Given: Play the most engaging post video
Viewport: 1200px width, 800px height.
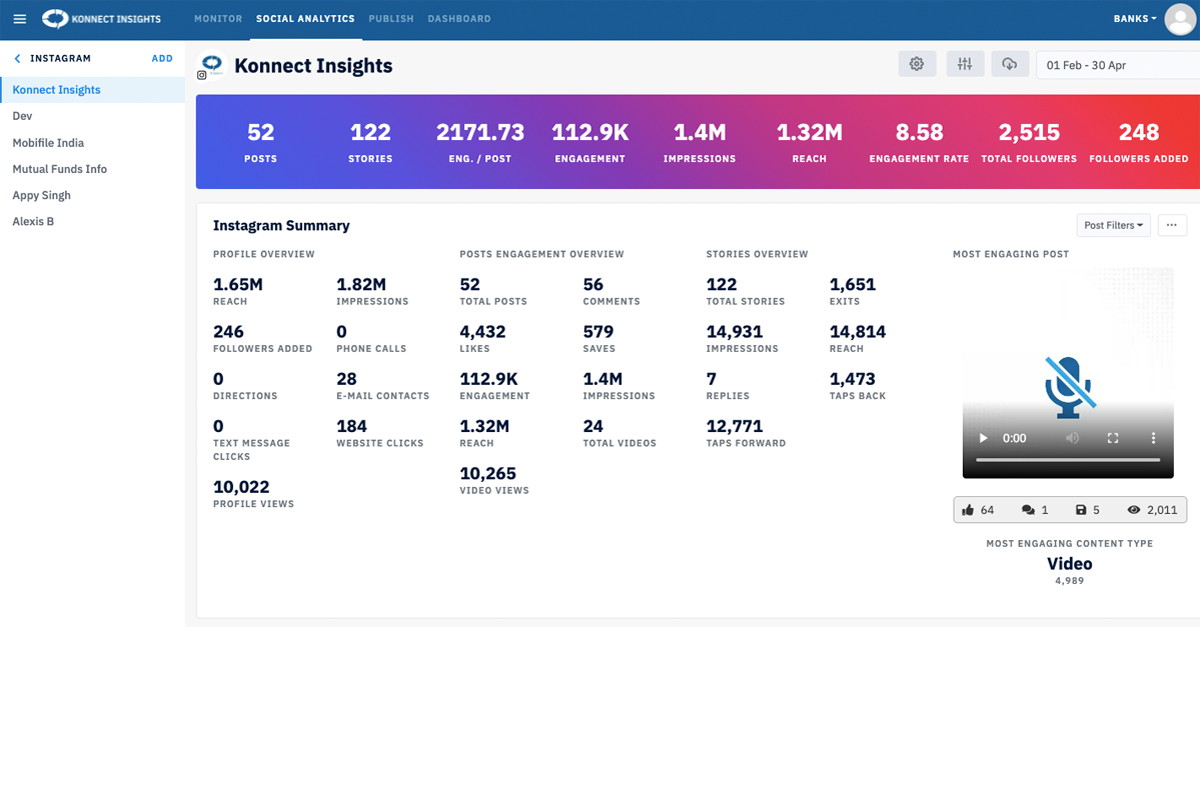Looking at the screenshot, I should pos(983,438).
